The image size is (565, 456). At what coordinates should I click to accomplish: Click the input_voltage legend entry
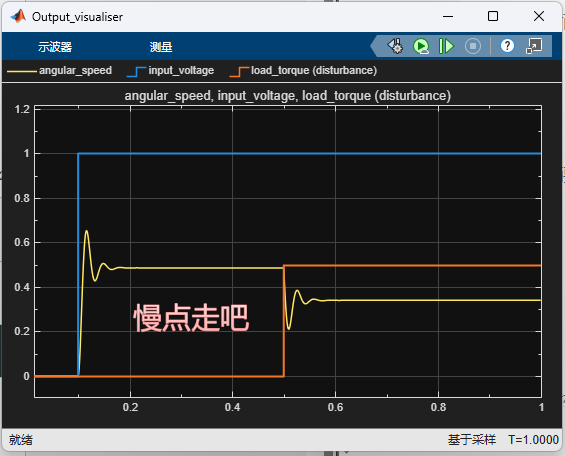pos(170,71)
